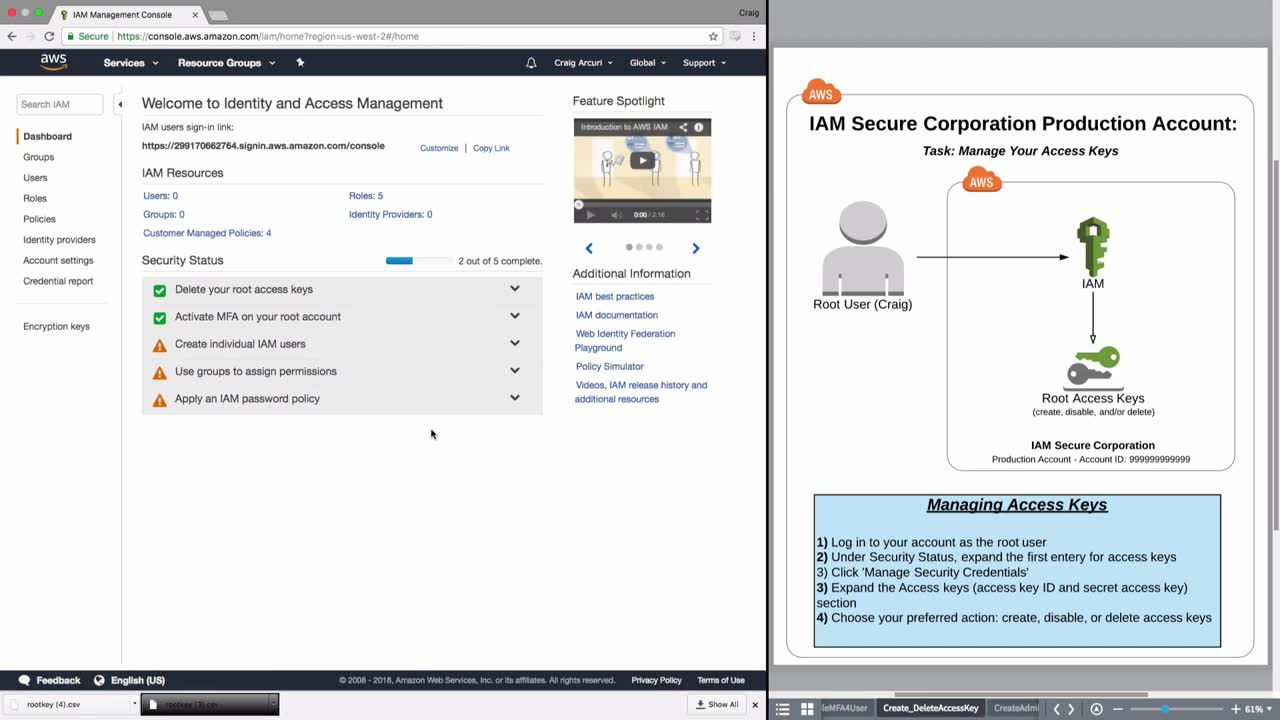Screen dimensions: 1280x720
Task: Open Policies in the IAM sidebar
Action: click(39, 219)
